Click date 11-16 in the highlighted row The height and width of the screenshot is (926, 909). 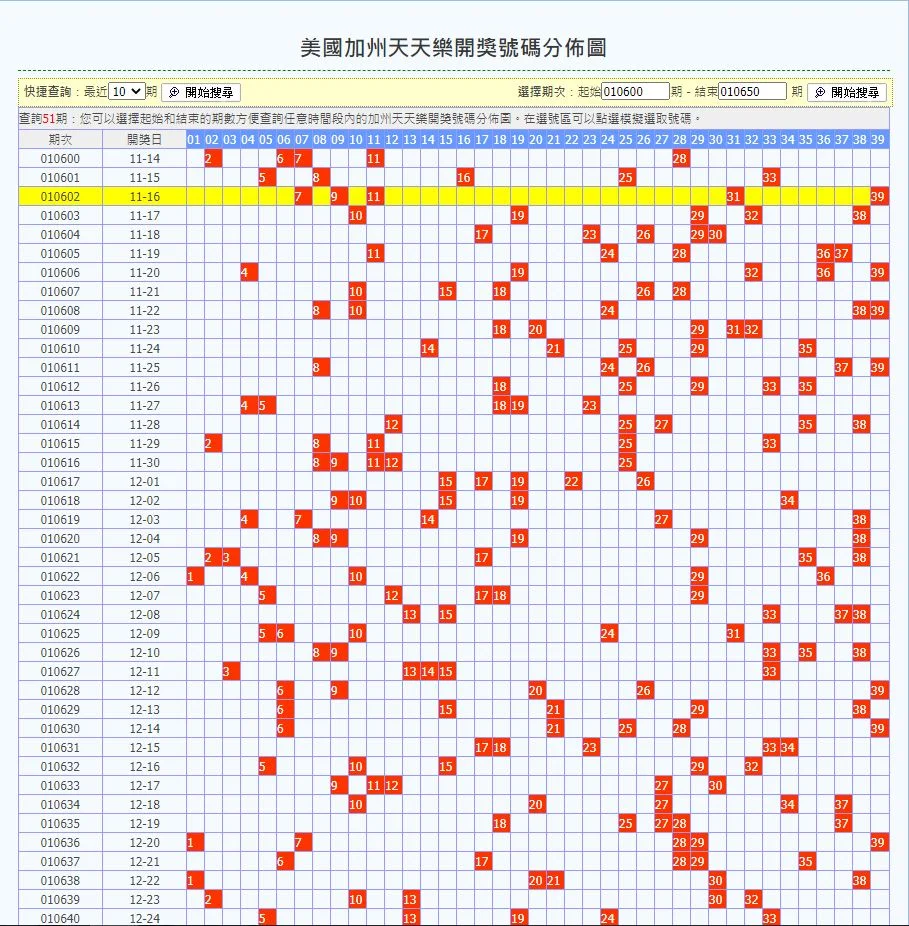145,197
